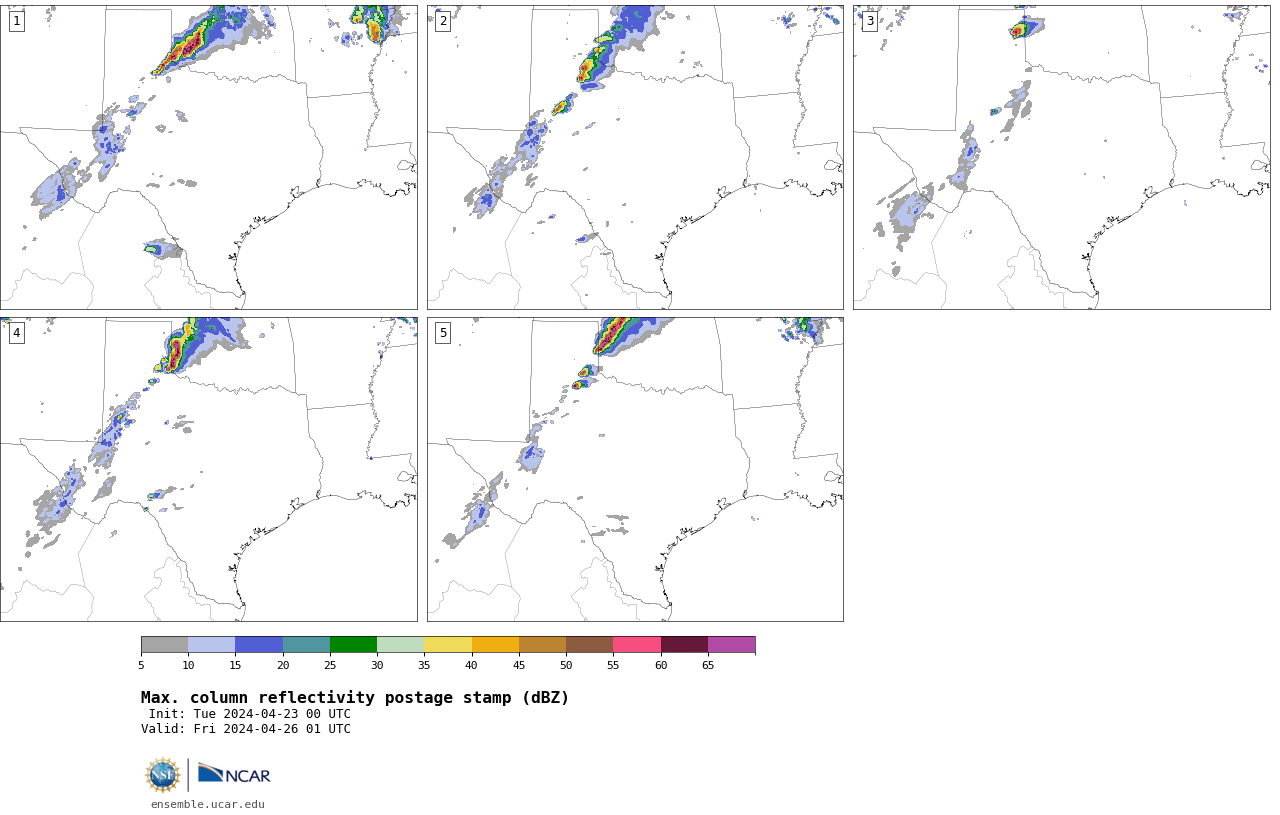Click the ensemble.ucar.edu text
The width and height of the screenshot is (1280, 815).
coord(208,804)
